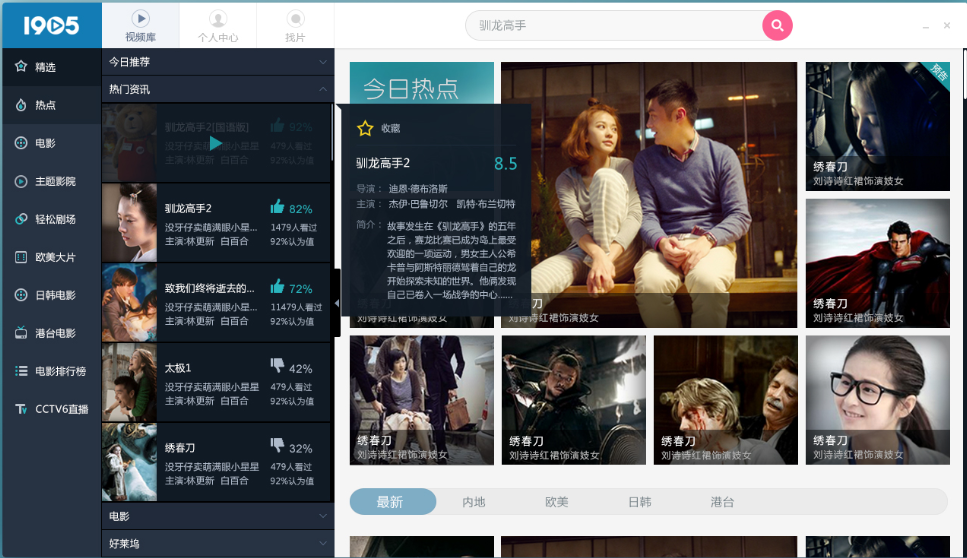Viewport: 967px width, 558px height.
Task: Open the large couple featured poster
Action: point(649,194)
